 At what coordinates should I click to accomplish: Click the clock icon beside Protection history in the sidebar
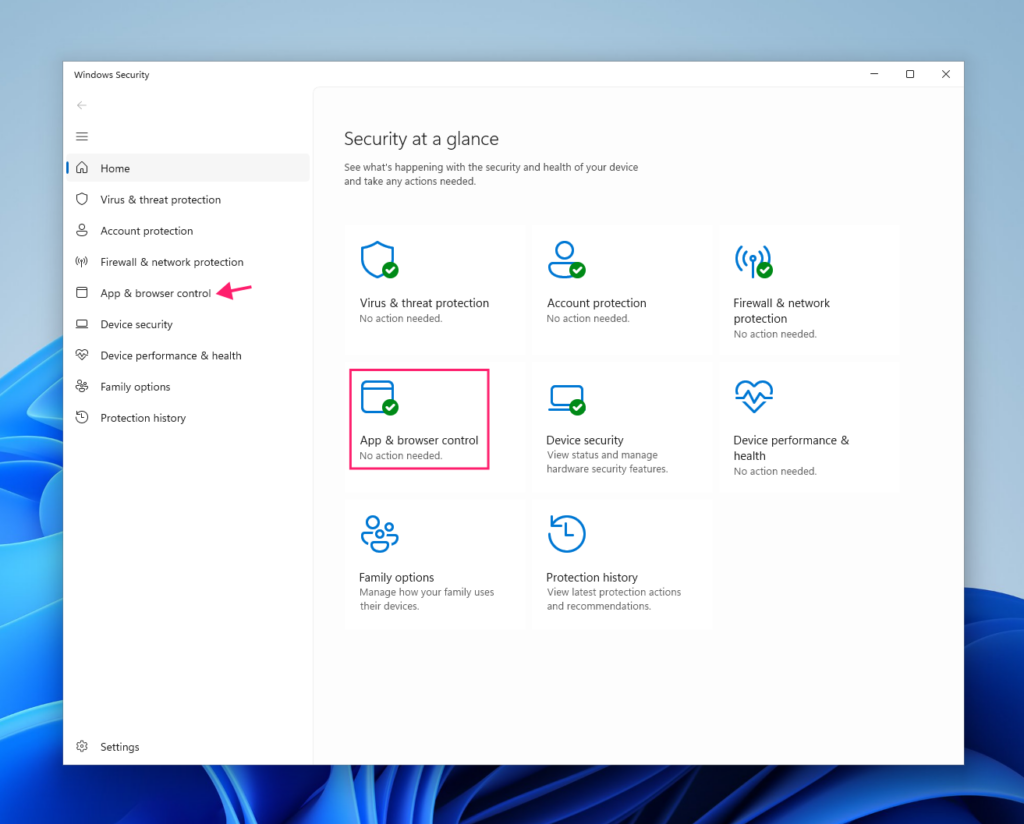(82, 417)
